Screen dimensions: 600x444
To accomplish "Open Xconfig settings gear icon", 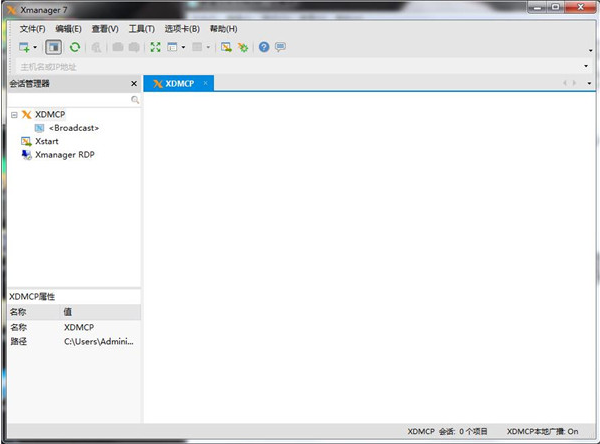I will coord(243,47).
